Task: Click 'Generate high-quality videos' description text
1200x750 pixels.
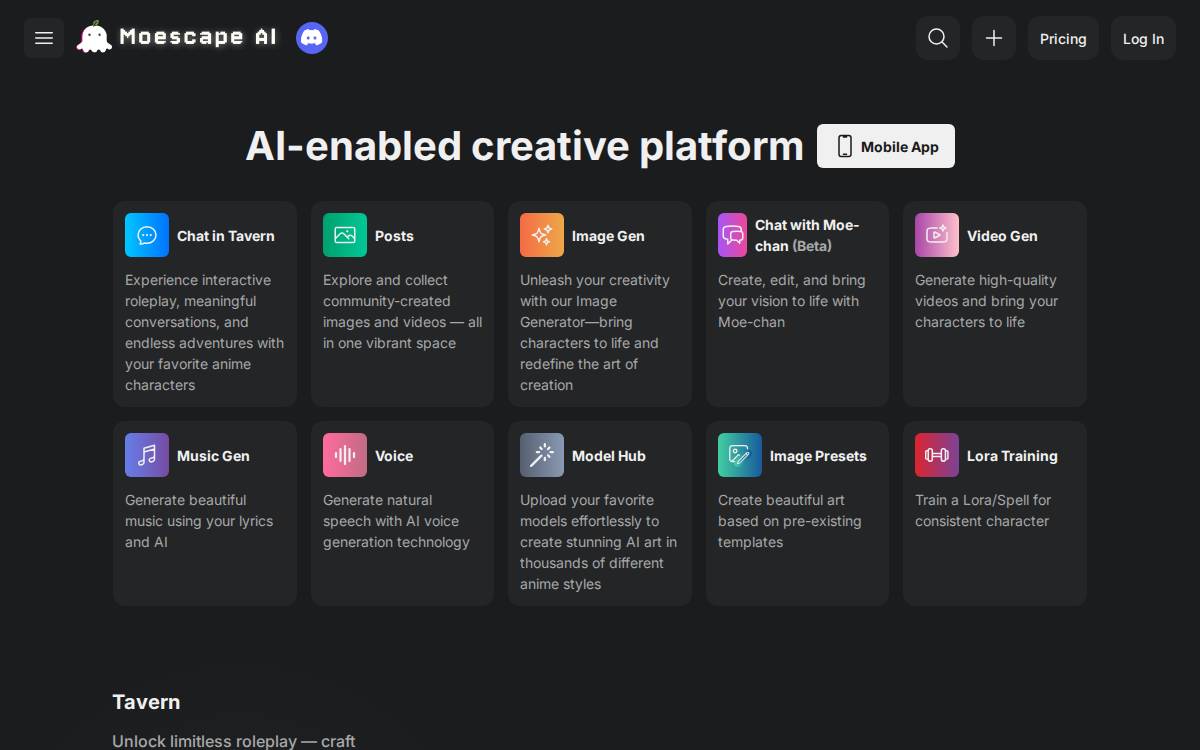Action: (986, 301)
